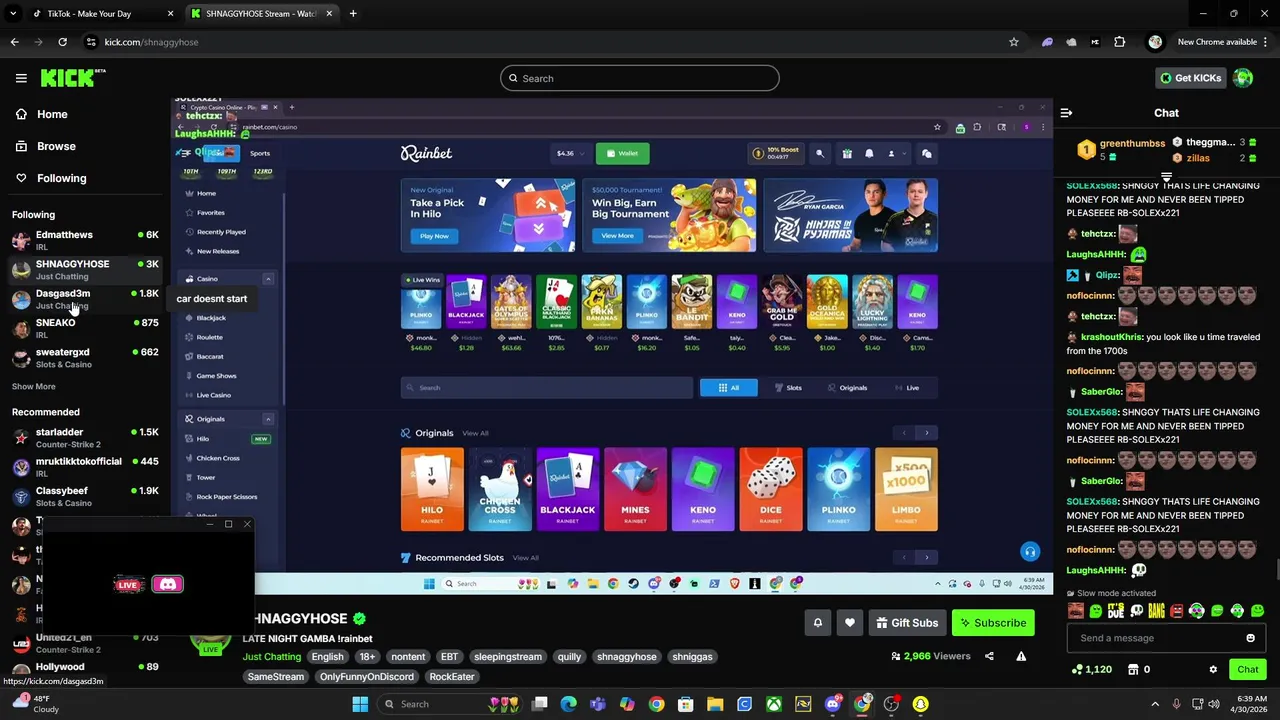This screenshot has width=1280, height=720.
Task: Open the Chrome profile avatar
Action: (x=1155, y=42)
